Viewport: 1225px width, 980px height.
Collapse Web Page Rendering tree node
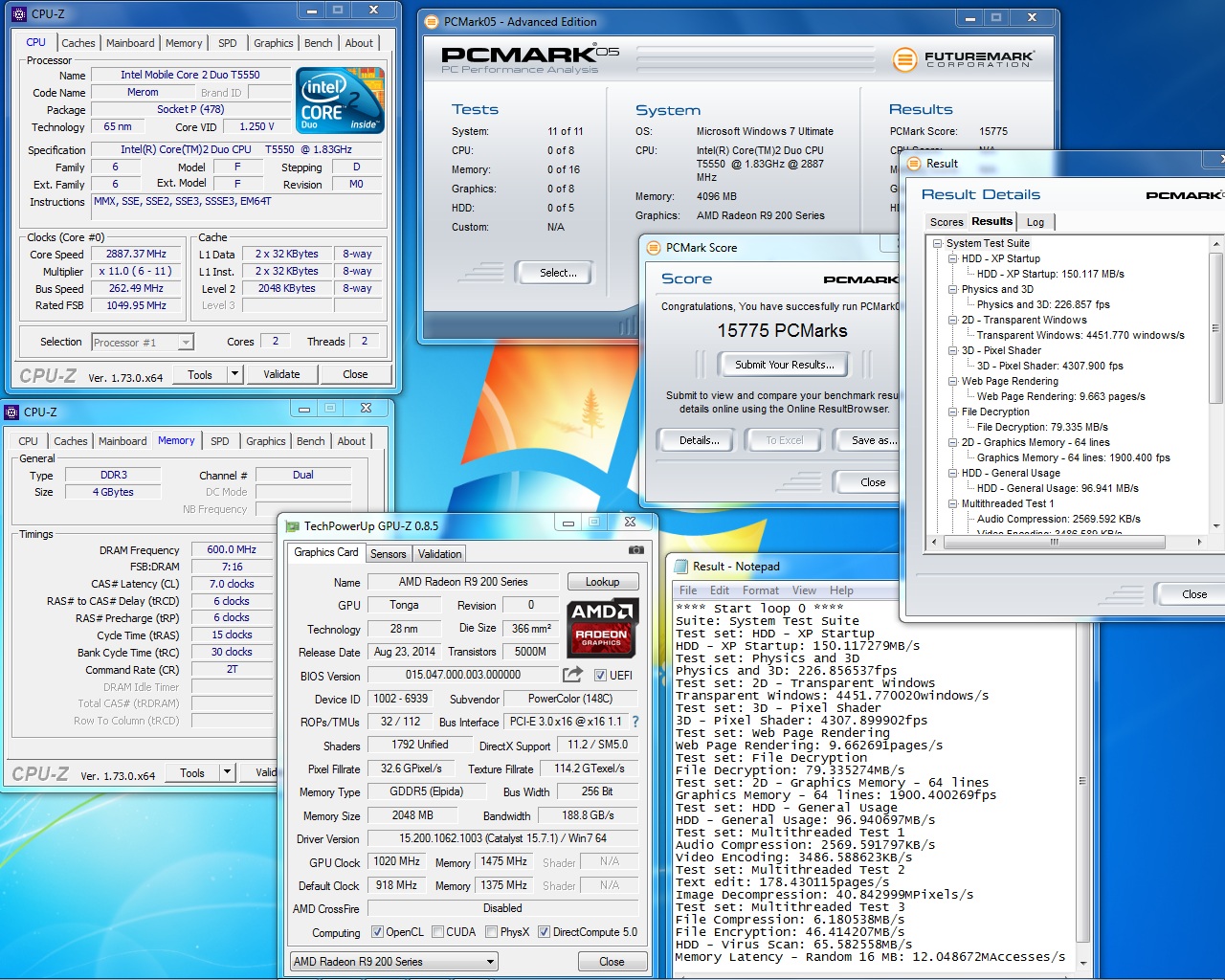click(x=953, y=381)
